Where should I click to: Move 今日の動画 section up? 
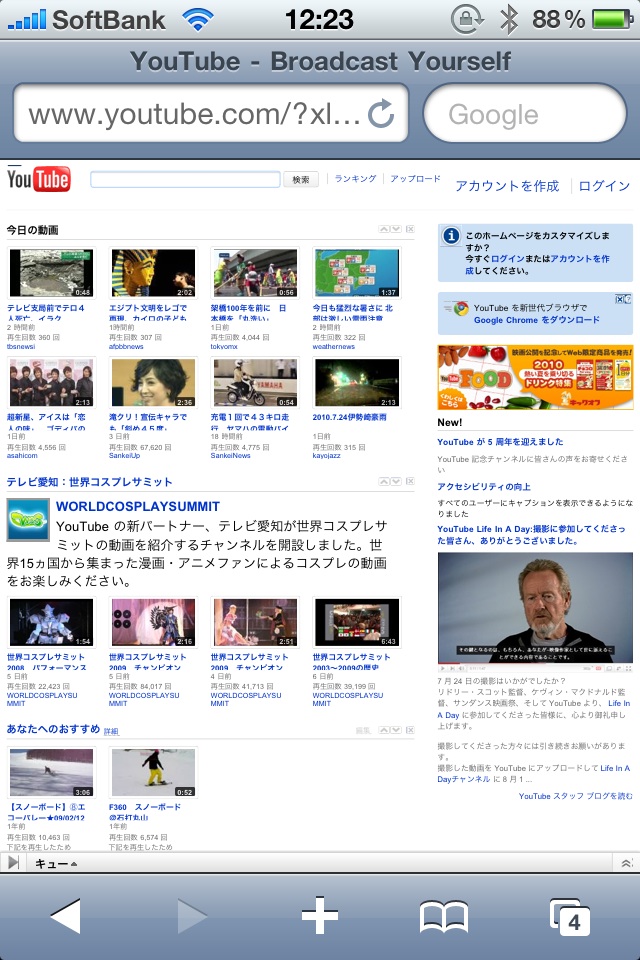coord(384,229)
